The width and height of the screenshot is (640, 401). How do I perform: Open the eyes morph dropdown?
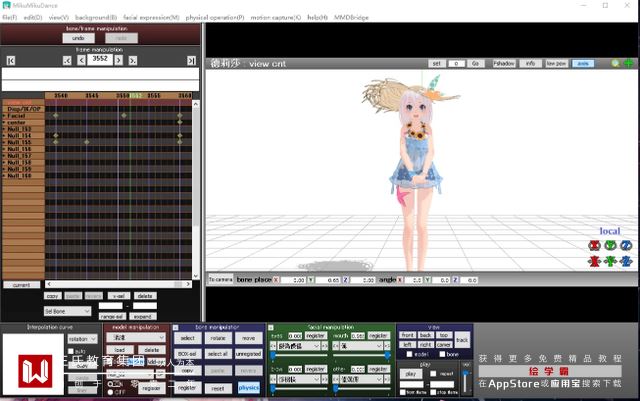(x=299, y=346)
